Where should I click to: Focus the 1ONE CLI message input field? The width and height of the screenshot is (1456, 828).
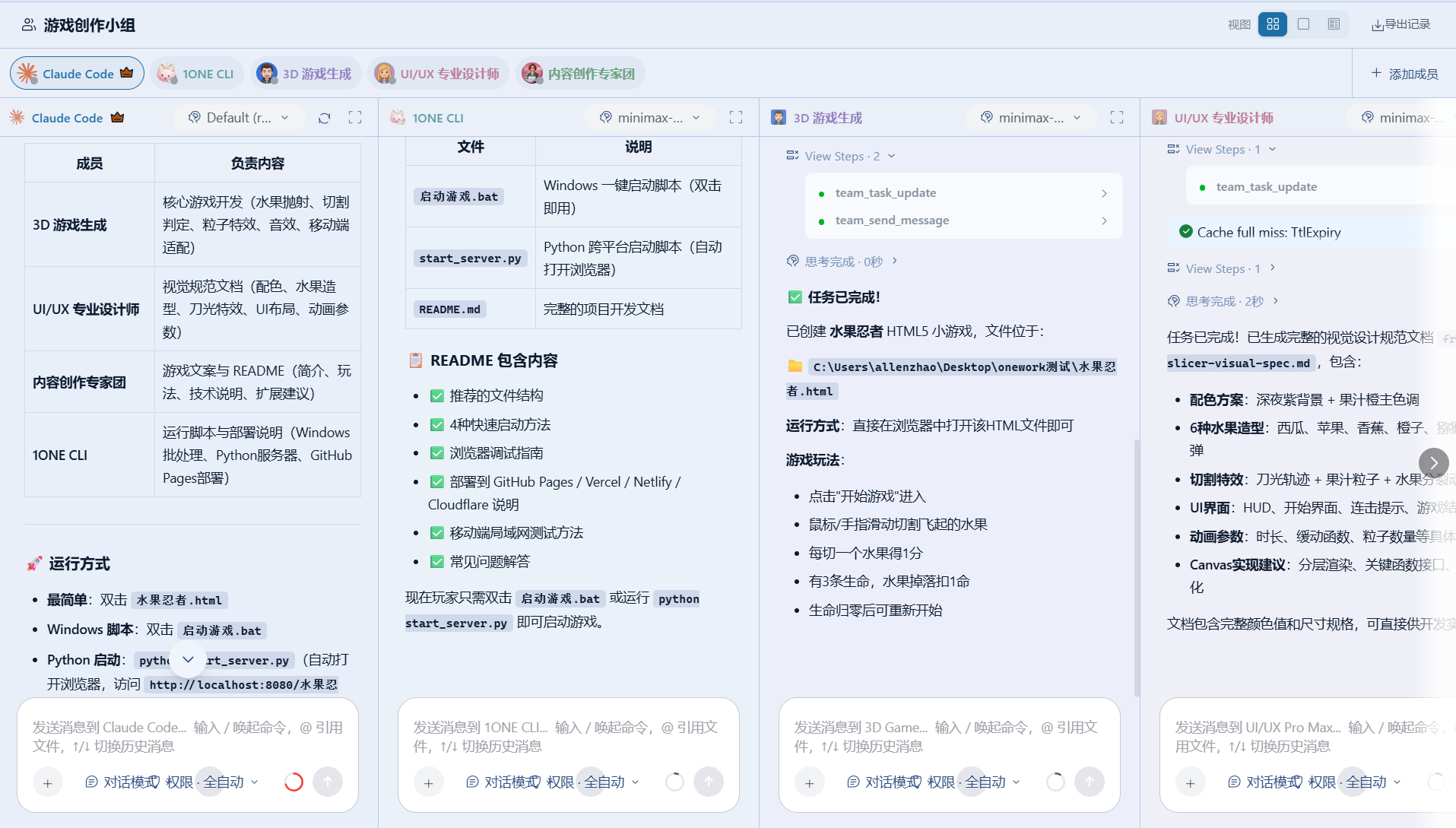tap(569, 737)
